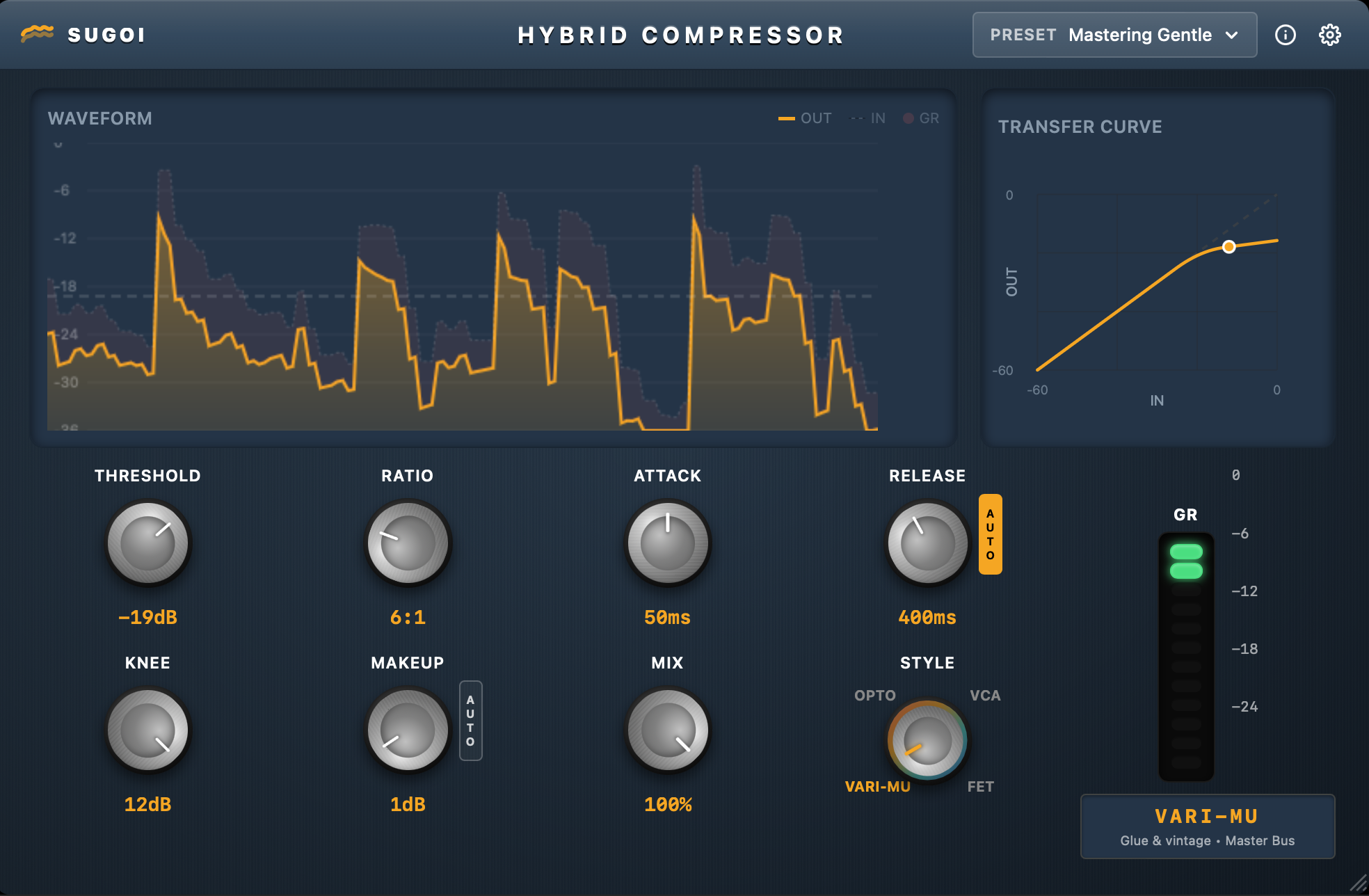Screen dimensions: 1369x896
Task: Click the Style selector knob
Action: tap(927, 739)
